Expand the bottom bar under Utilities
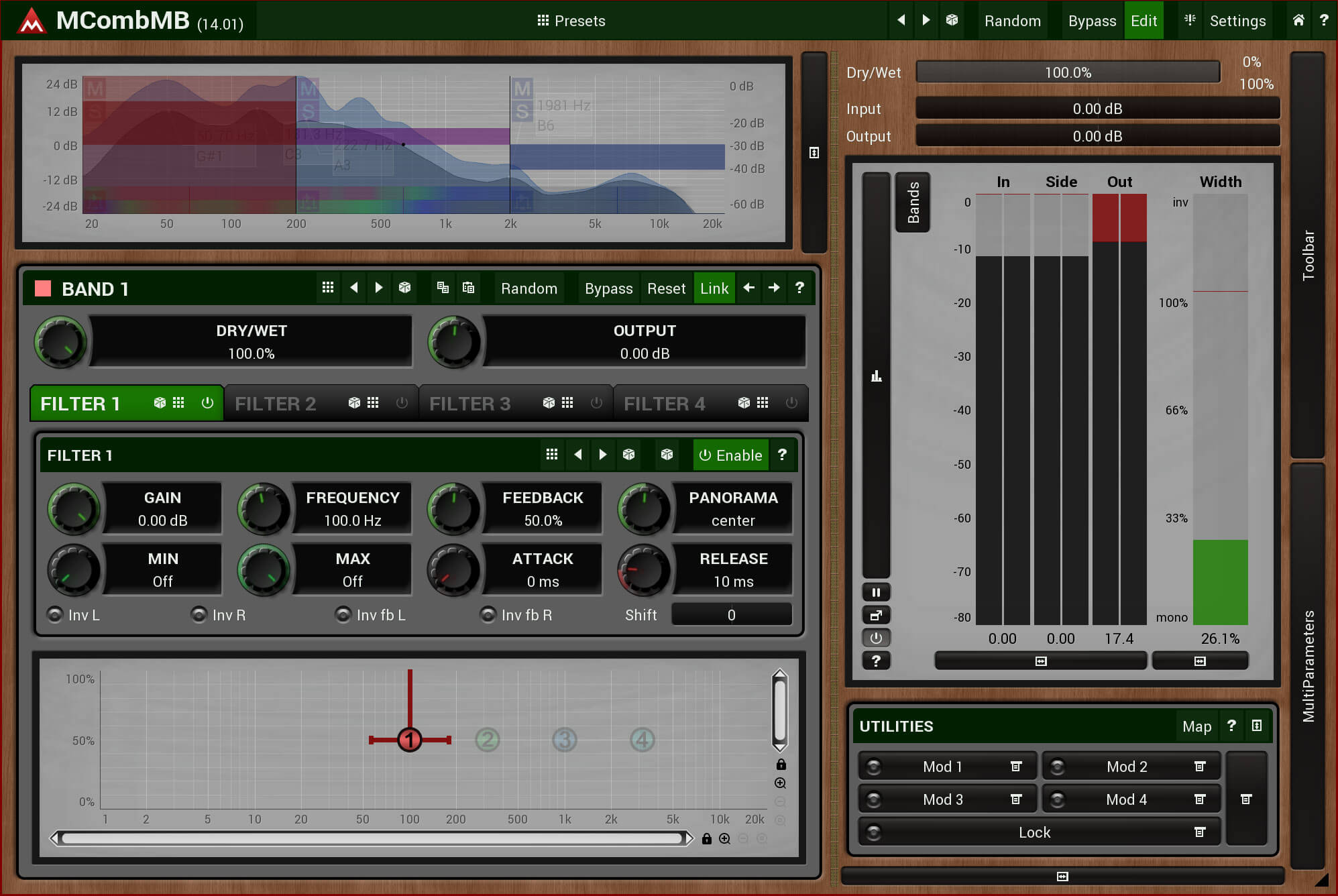Image resolution: width=1338 pixels, height=896 pixels. pyautogui.click(x=1062, y=876)
